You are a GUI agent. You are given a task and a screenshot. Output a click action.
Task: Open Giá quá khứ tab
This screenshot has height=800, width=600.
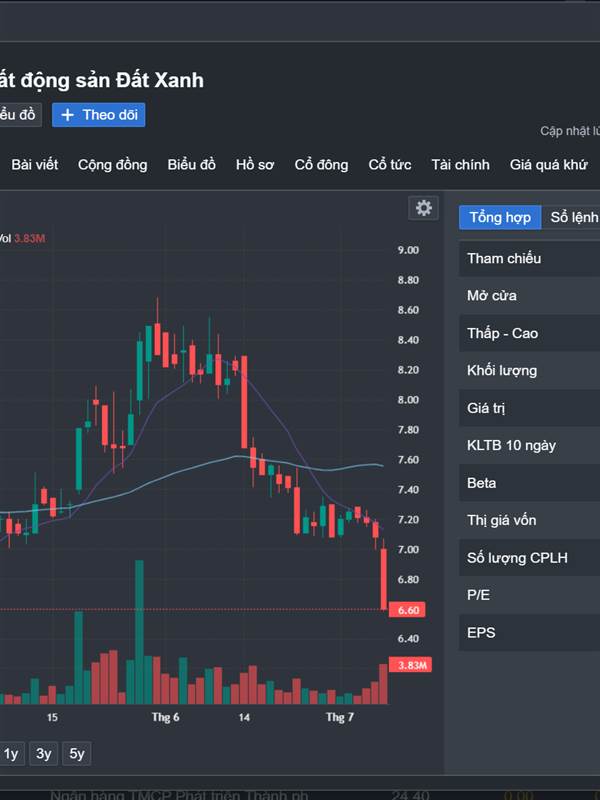[x=548, y=165]
